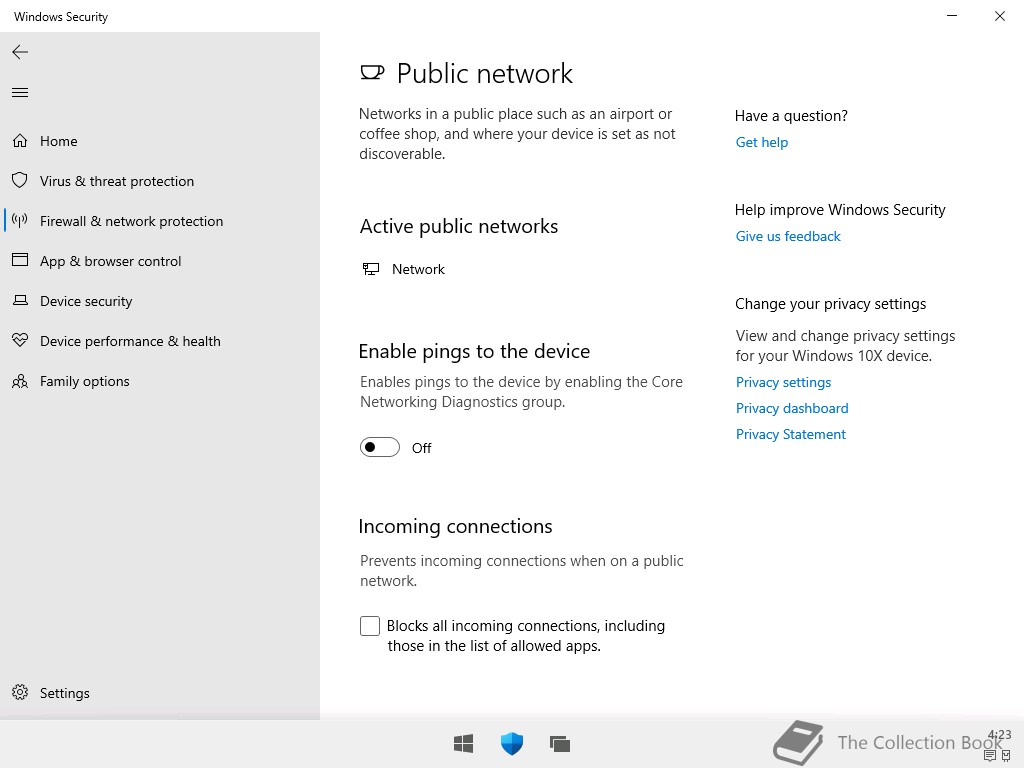Click the active Network name

coord(418,269)
